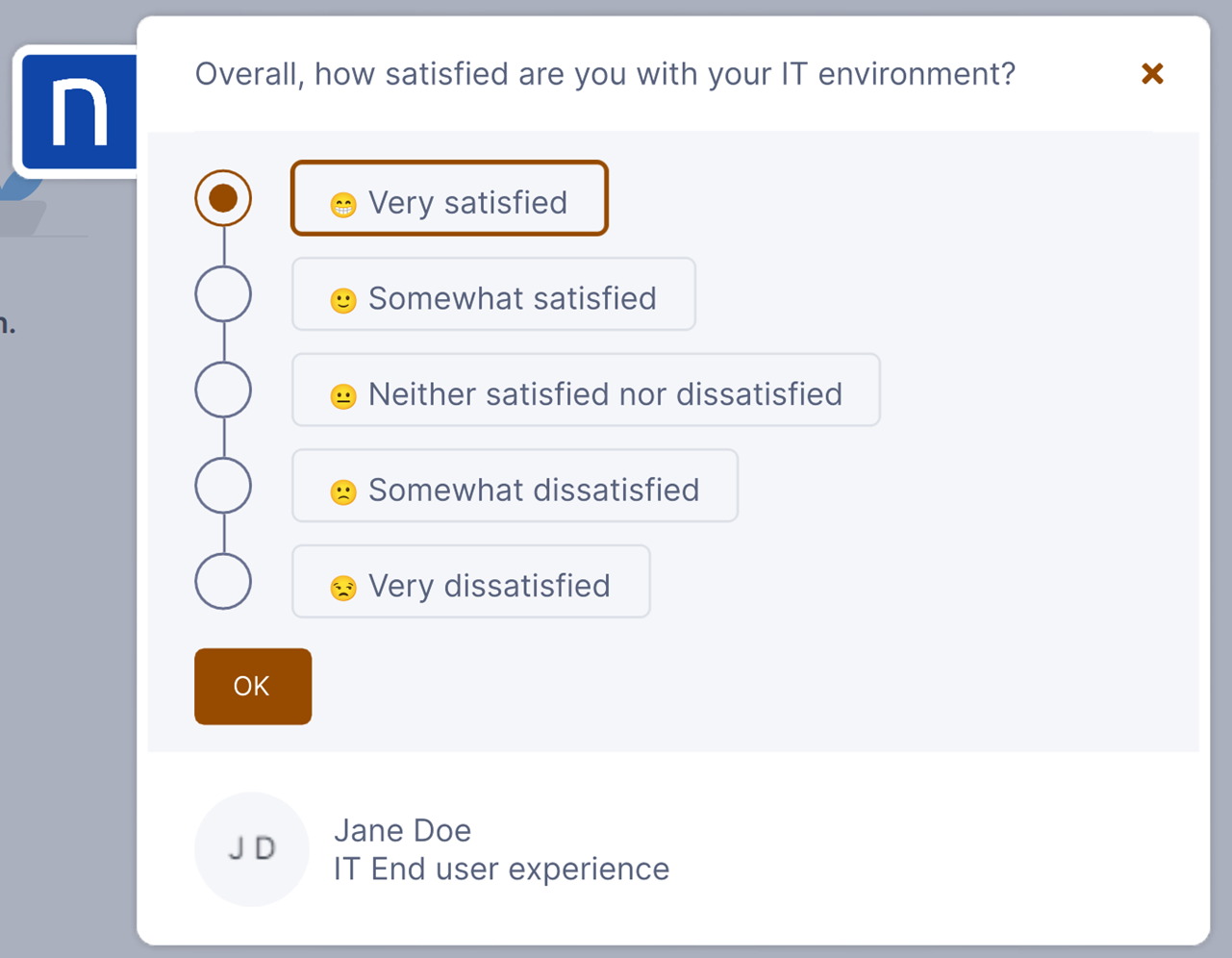Choose the Neither satisfied nor dissatisfied radio

click(223, 391)
